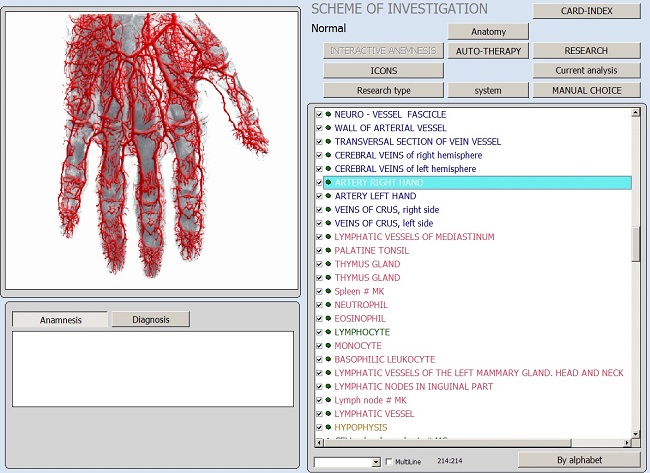
Task: Select LYMPHOCYTE in the organ list
Action: pos(362,332)
